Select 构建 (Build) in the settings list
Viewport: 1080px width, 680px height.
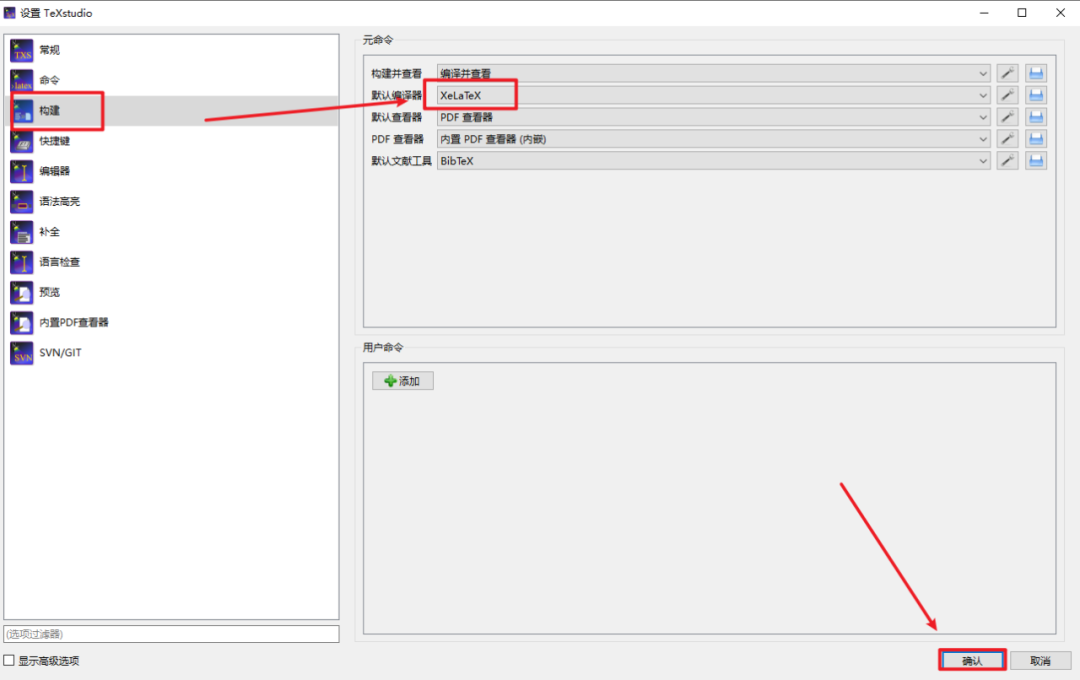(x=49, y=110)
